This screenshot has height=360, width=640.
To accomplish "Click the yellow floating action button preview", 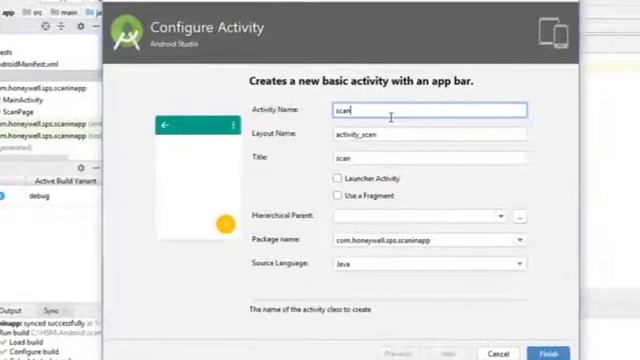I will coord(226,224).
